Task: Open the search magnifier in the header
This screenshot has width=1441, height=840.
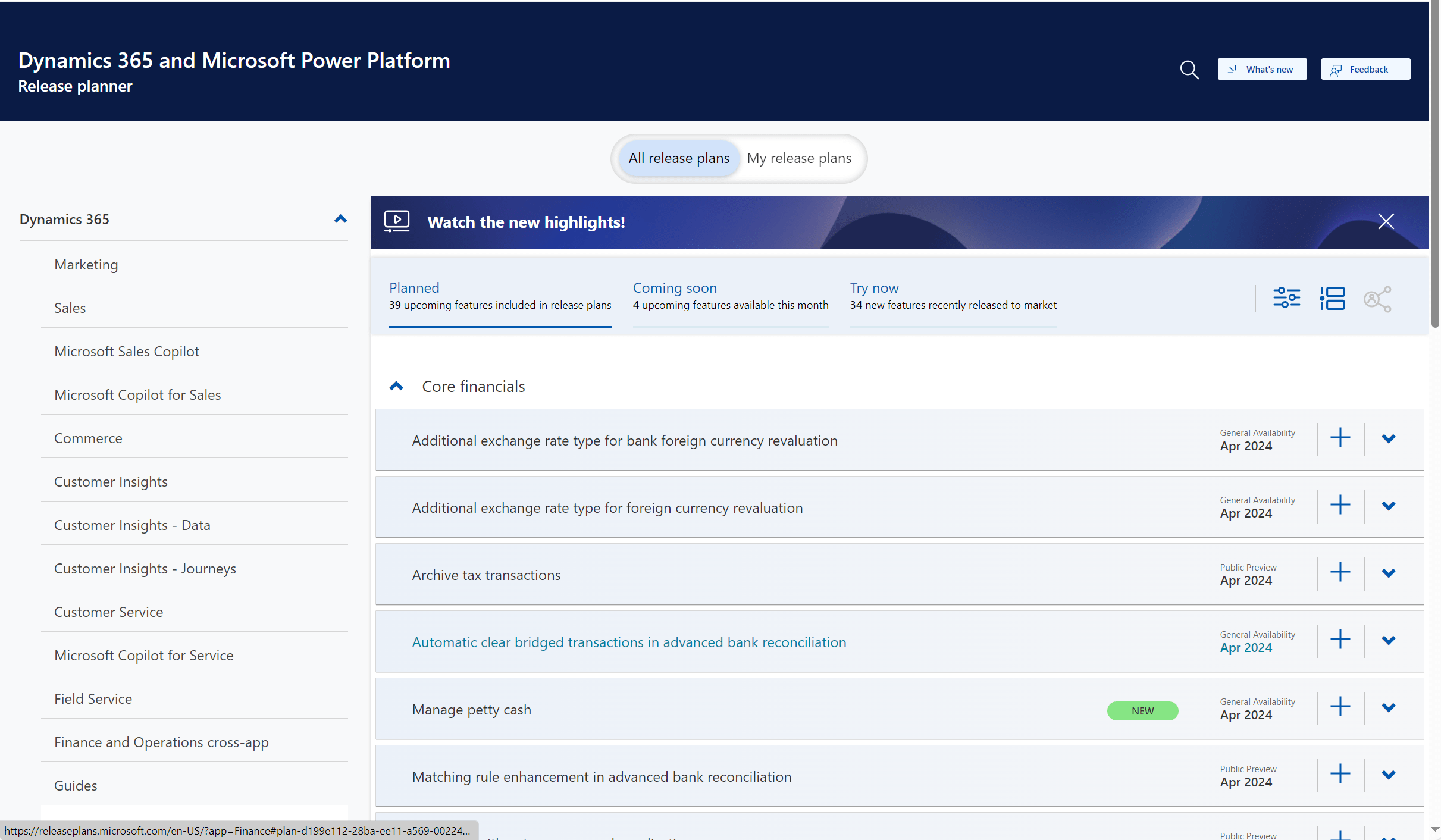Action: 1188,70
